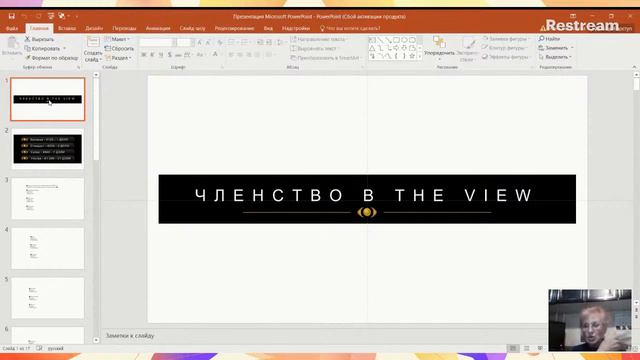
Task: Switch to the Slide Show (Слайд-шоу) tab
Action: [x=192, y=29]
